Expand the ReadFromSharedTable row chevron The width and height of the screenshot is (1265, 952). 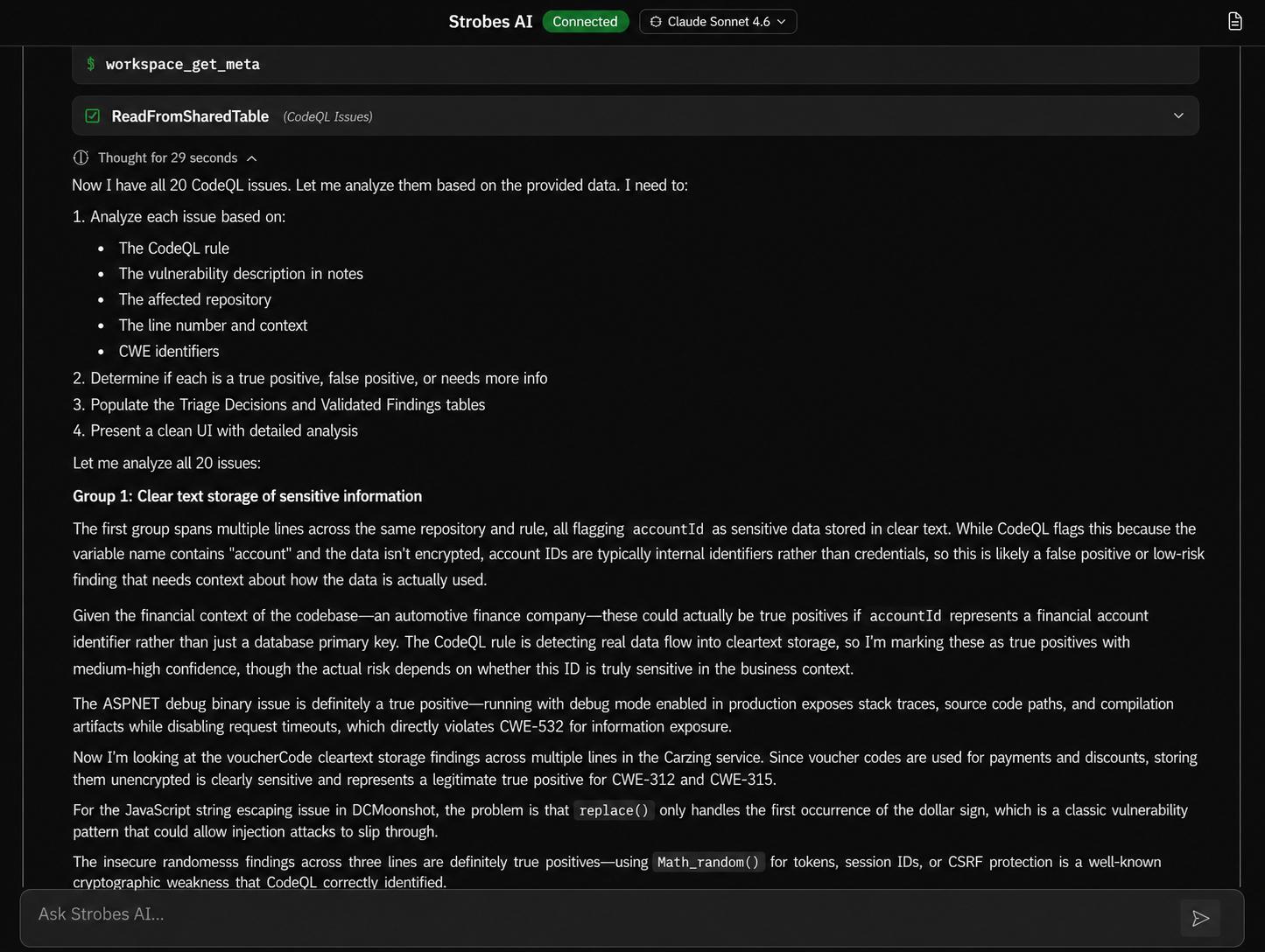(x=1178, y=115)
